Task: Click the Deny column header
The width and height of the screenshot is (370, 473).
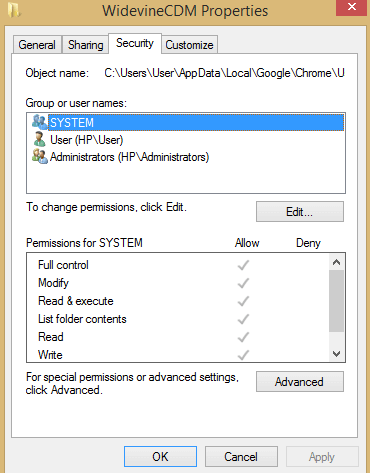Action: pyautogui.click(x=308, y=243)
